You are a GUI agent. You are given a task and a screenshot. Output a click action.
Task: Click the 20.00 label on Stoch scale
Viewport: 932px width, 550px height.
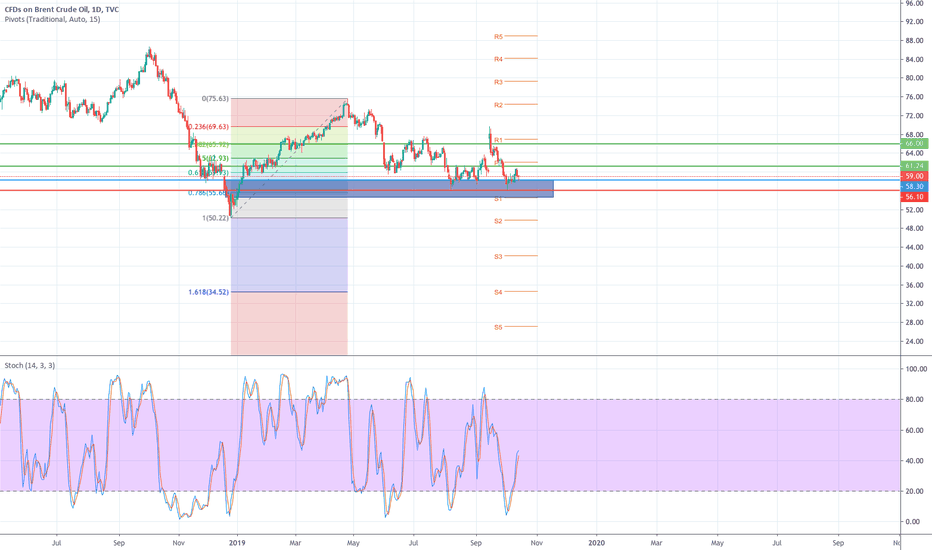[914, 492]
